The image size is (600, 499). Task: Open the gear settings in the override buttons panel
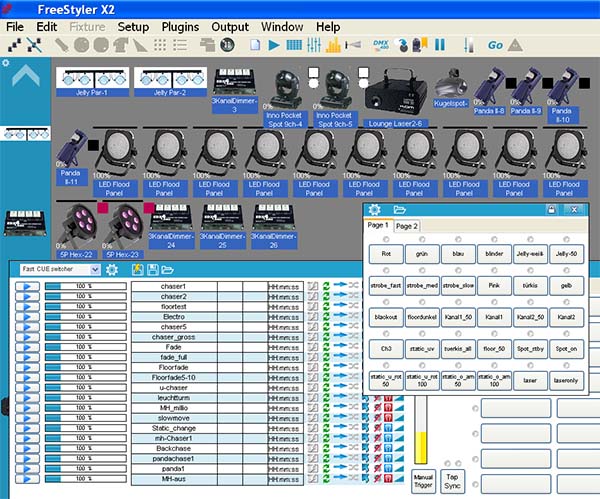(x=375, y=210)
